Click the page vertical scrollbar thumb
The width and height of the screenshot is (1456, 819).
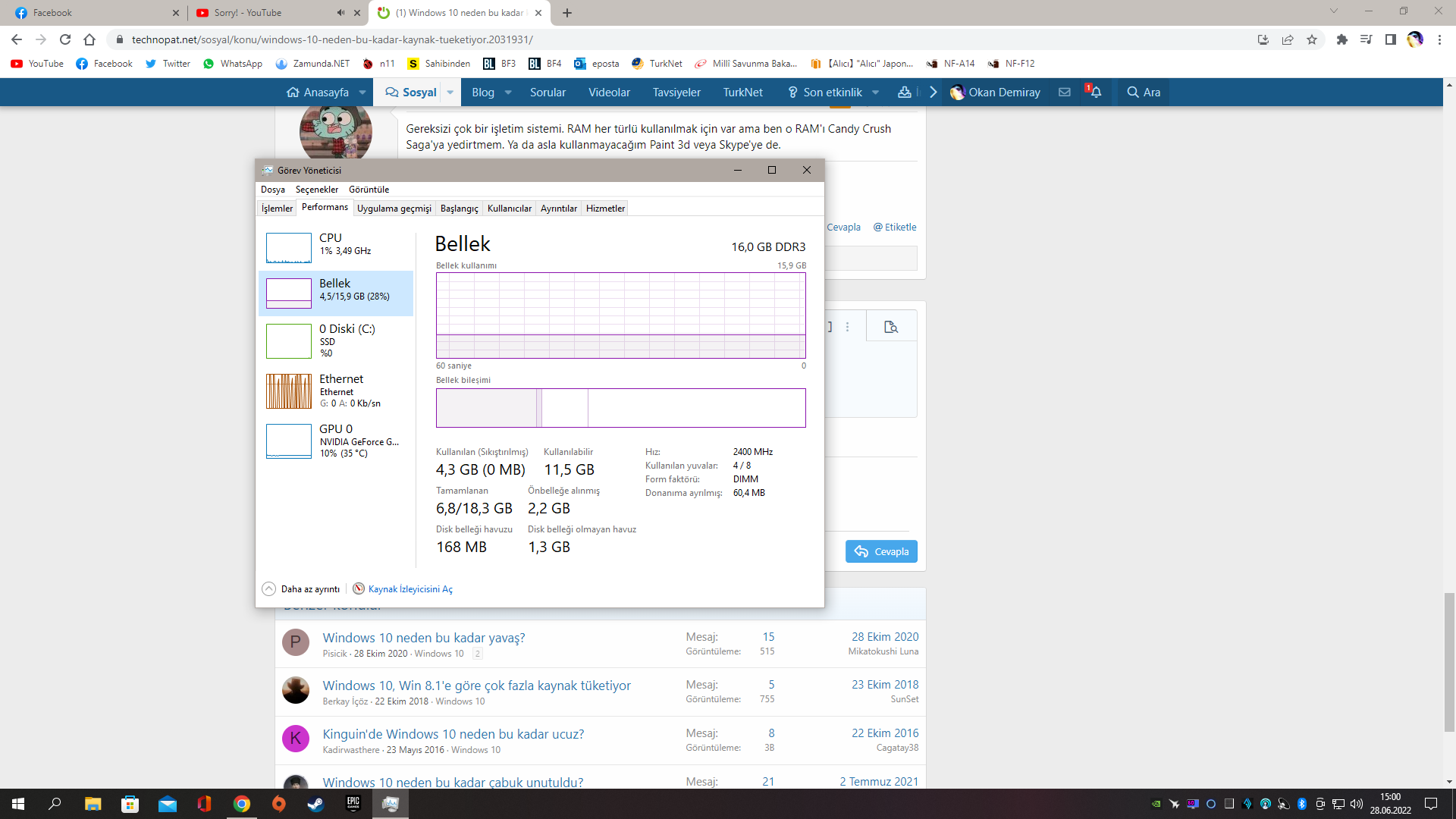1449,661
